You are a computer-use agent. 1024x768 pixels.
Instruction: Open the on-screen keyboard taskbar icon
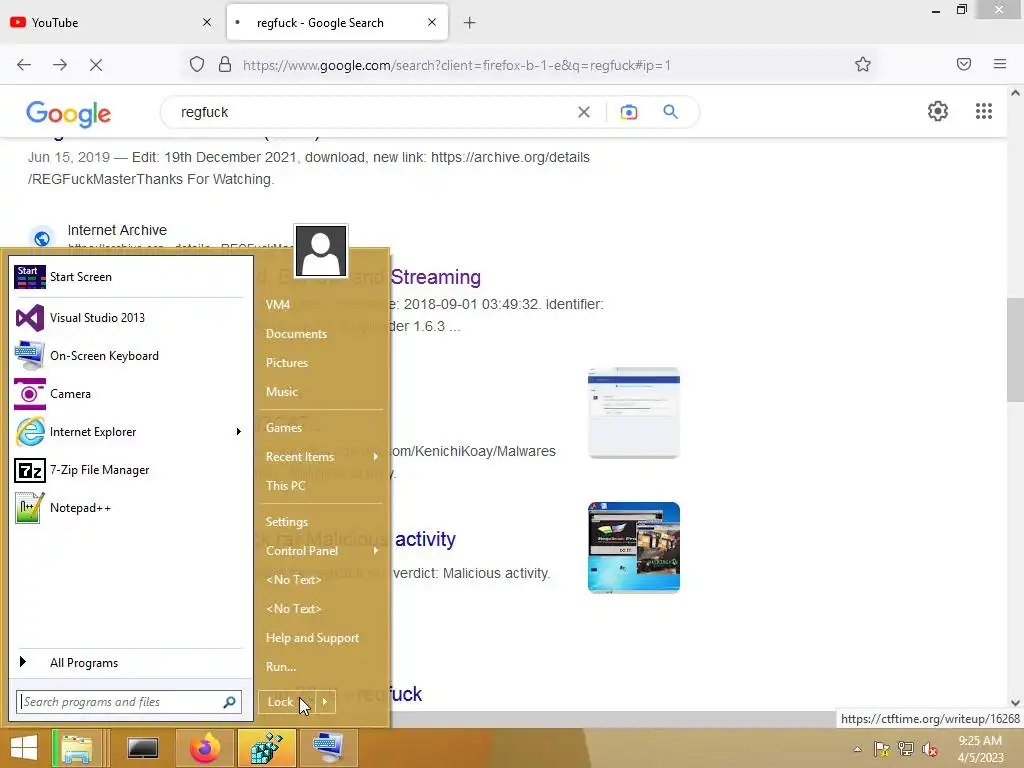(x=328, y=748)
